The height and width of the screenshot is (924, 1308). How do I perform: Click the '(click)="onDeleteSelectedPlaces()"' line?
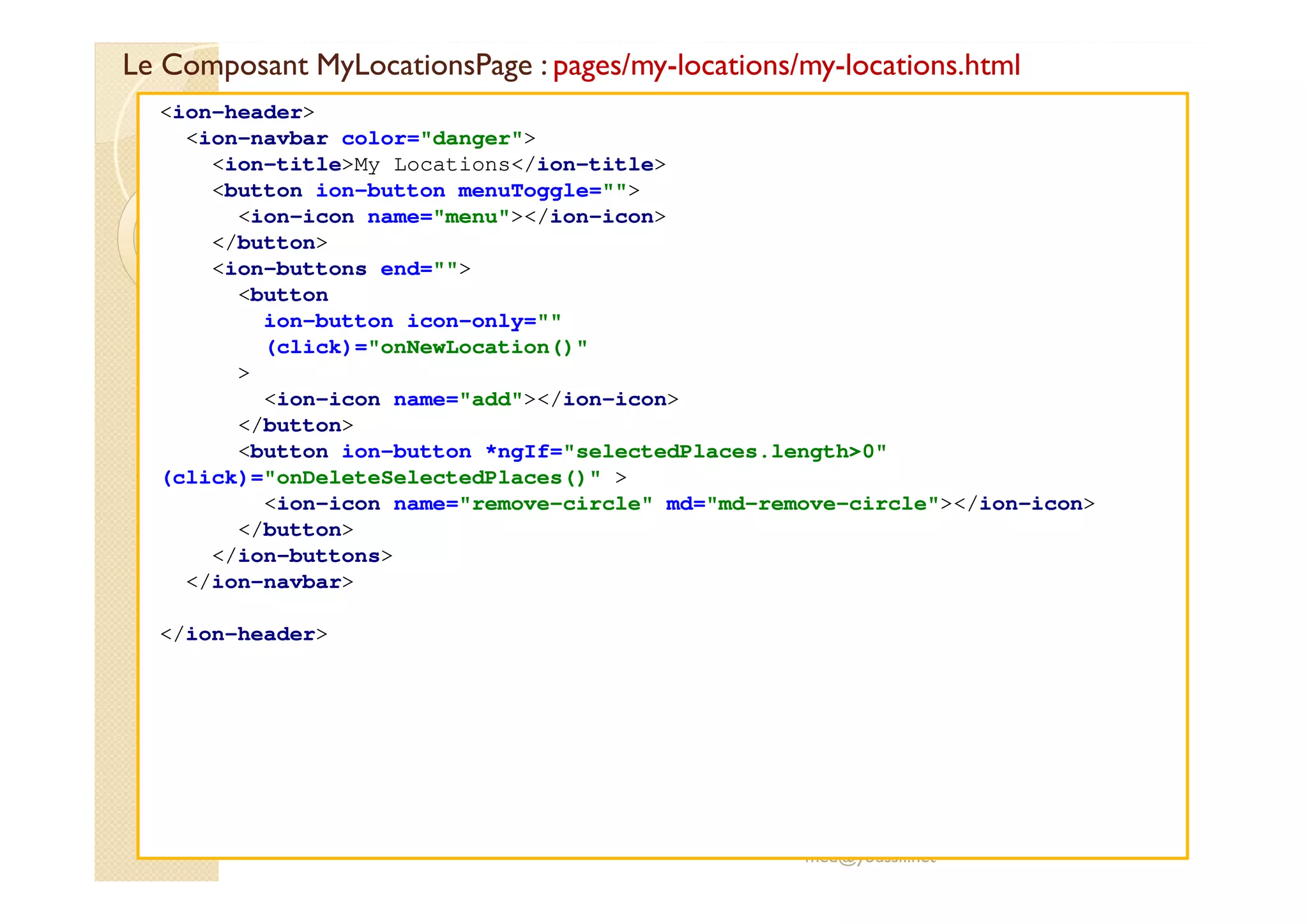[x=394, y=478]
